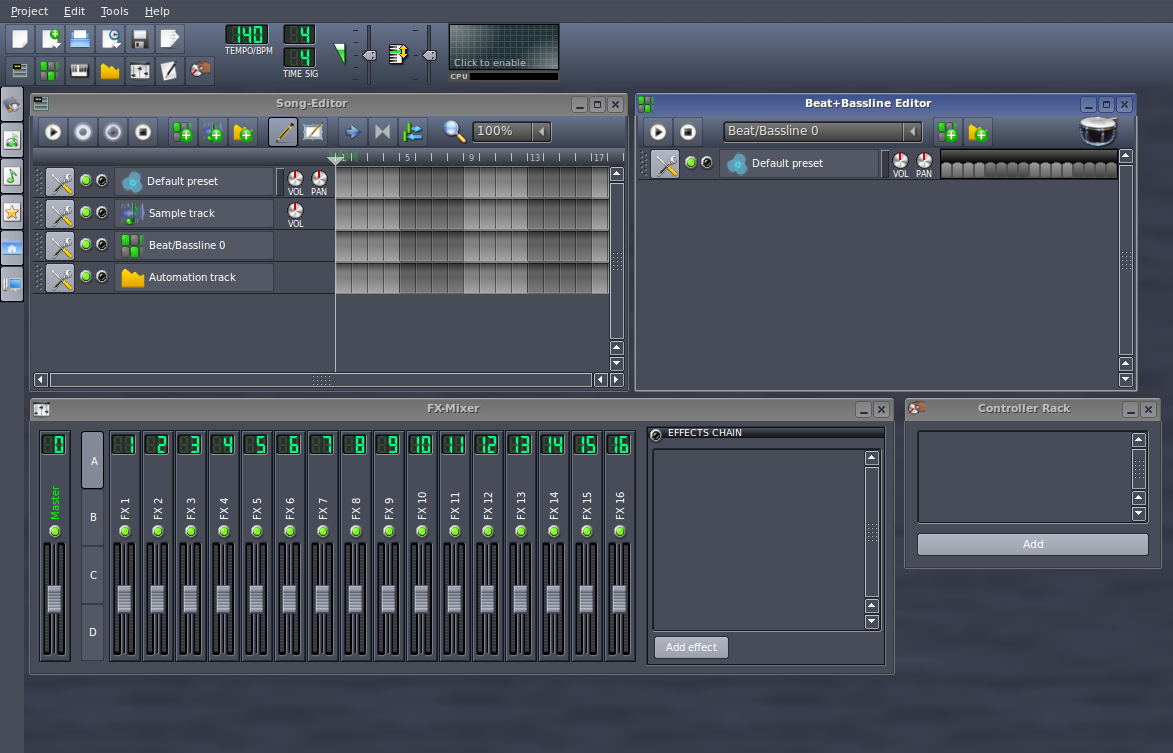Click the Add effect button in Effects Chain
The height and width of the screenshot is (753, 1173).
pos(690,647)
